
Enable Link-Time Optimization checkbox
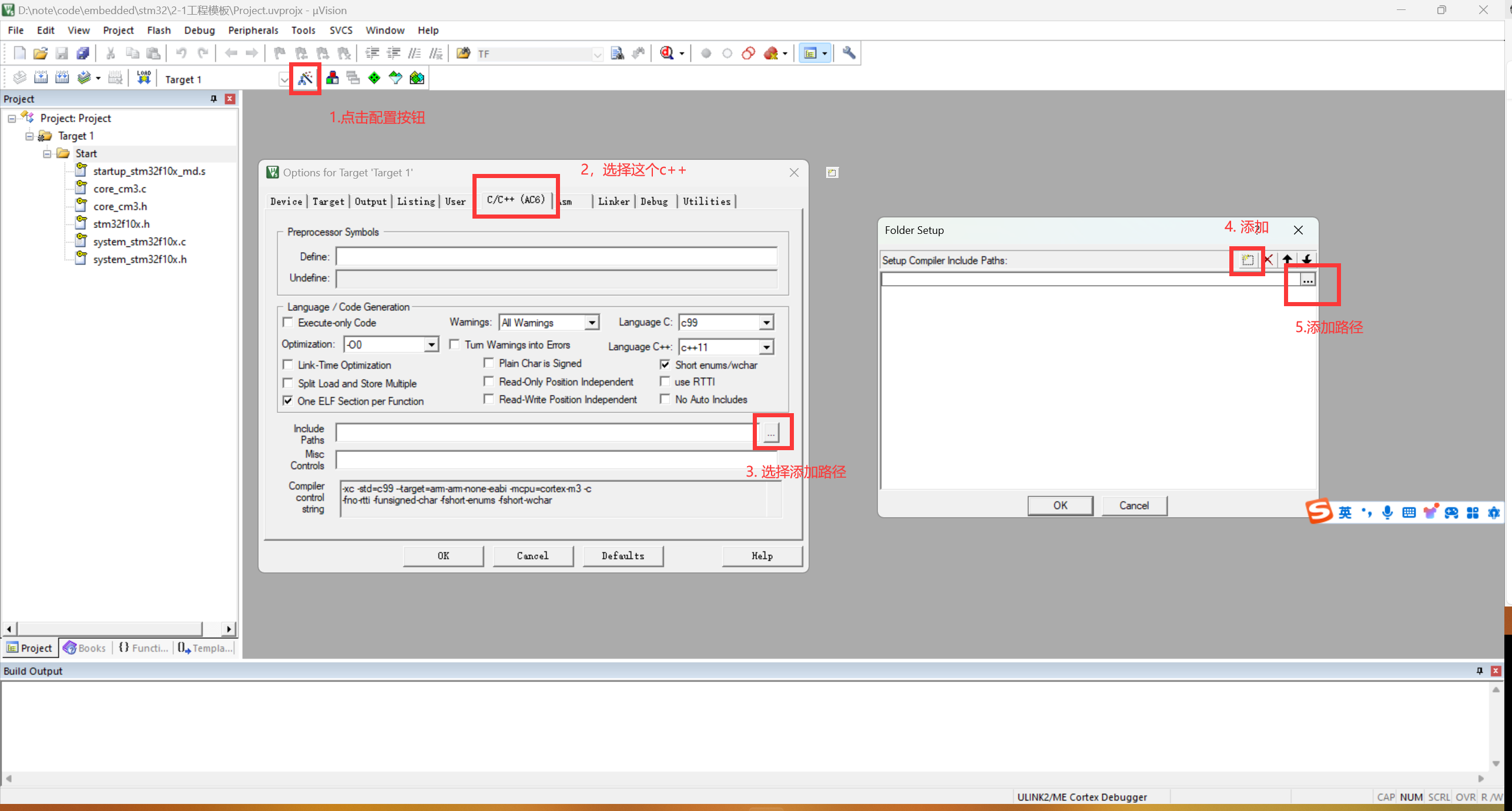[x=288, y=365]
